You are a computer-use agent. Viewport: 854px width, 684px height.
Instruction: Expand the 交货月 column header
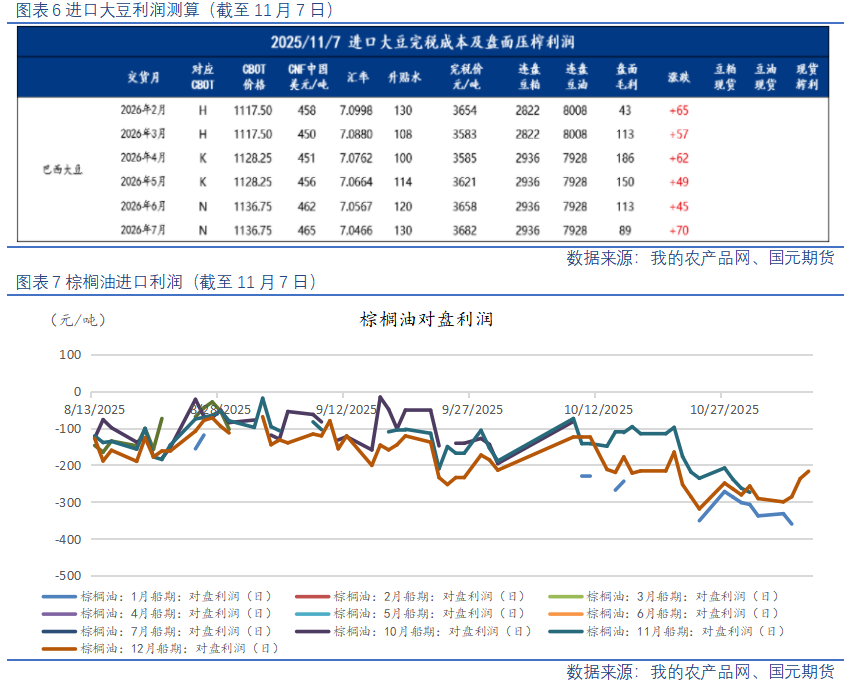tap(144, 77)
